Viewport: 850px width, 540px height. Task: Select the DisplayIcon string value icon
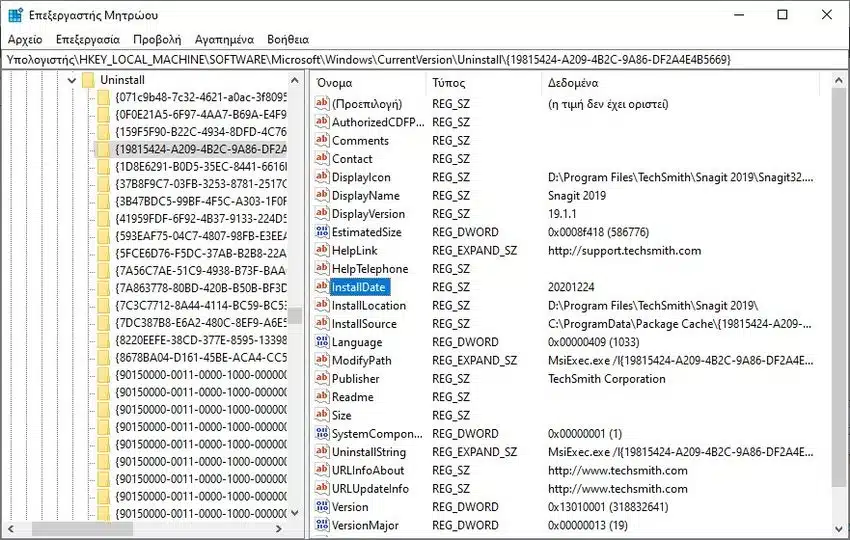tap(322, 177)
